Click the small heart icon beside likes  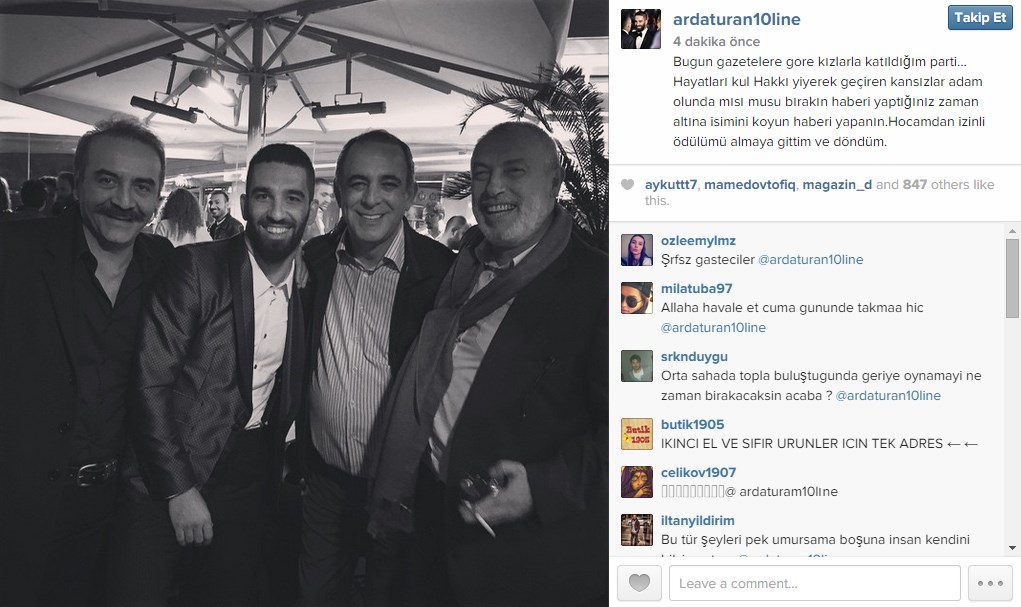click(x=627, y=184)
